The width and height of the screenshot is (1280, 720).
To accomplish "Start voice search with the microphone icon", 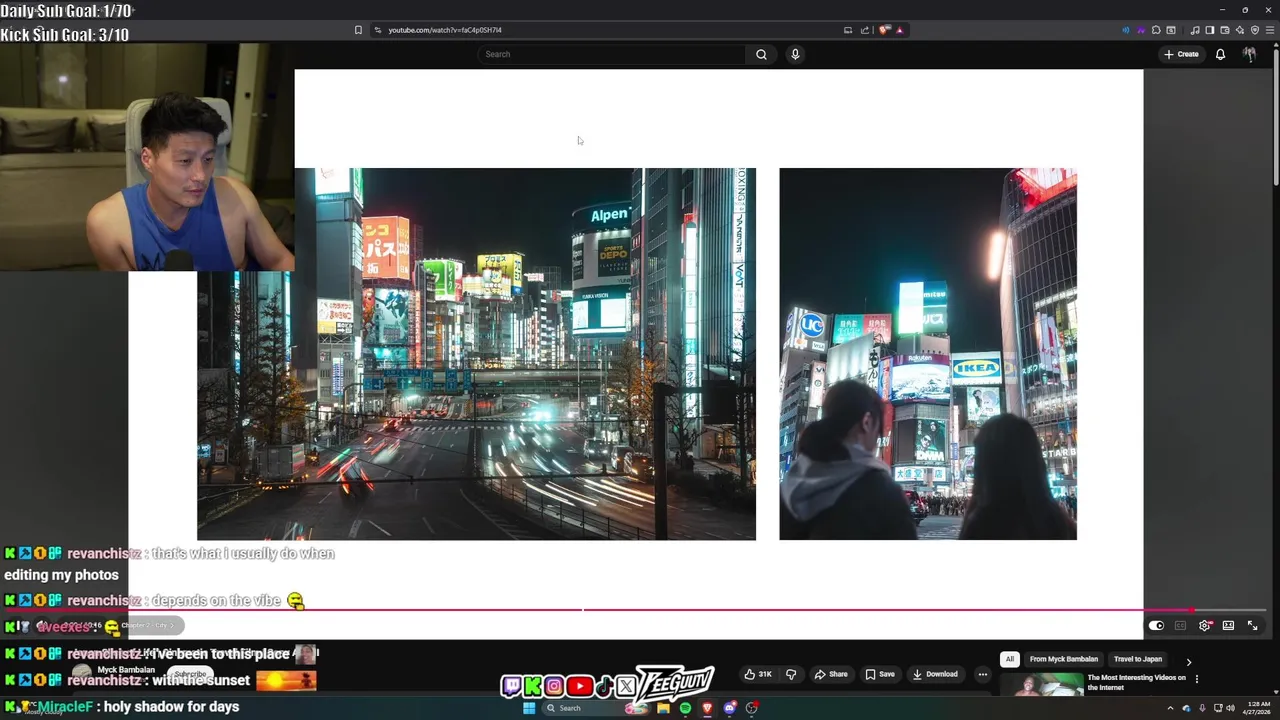I will 795,54.
